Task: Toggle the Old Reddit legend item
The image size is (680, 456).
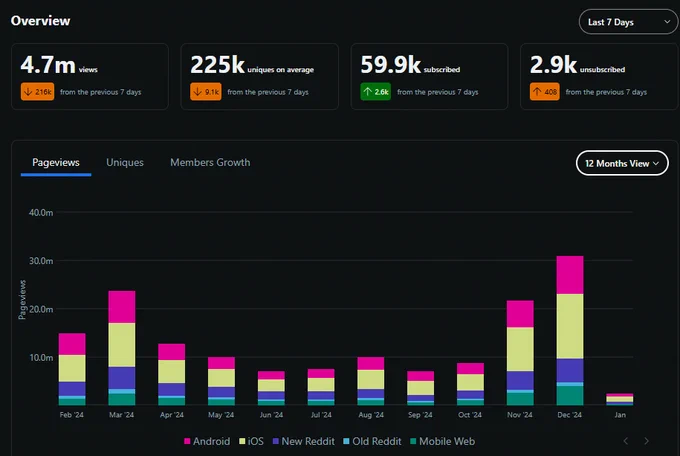Action: 372,441
